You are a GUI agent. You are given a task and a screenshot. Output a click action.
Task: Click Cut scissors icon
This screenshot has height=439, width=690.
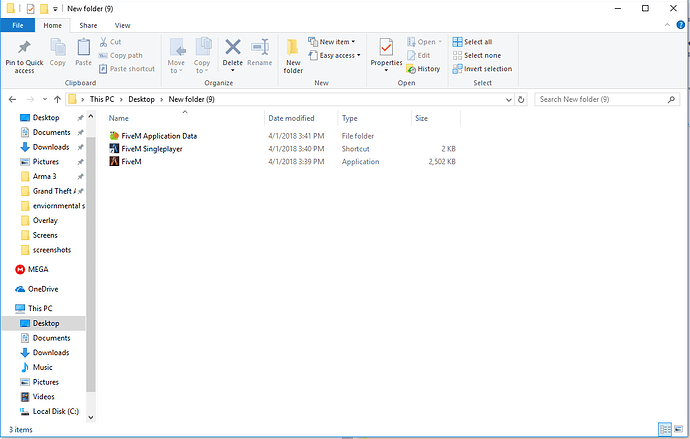point(103,42)
